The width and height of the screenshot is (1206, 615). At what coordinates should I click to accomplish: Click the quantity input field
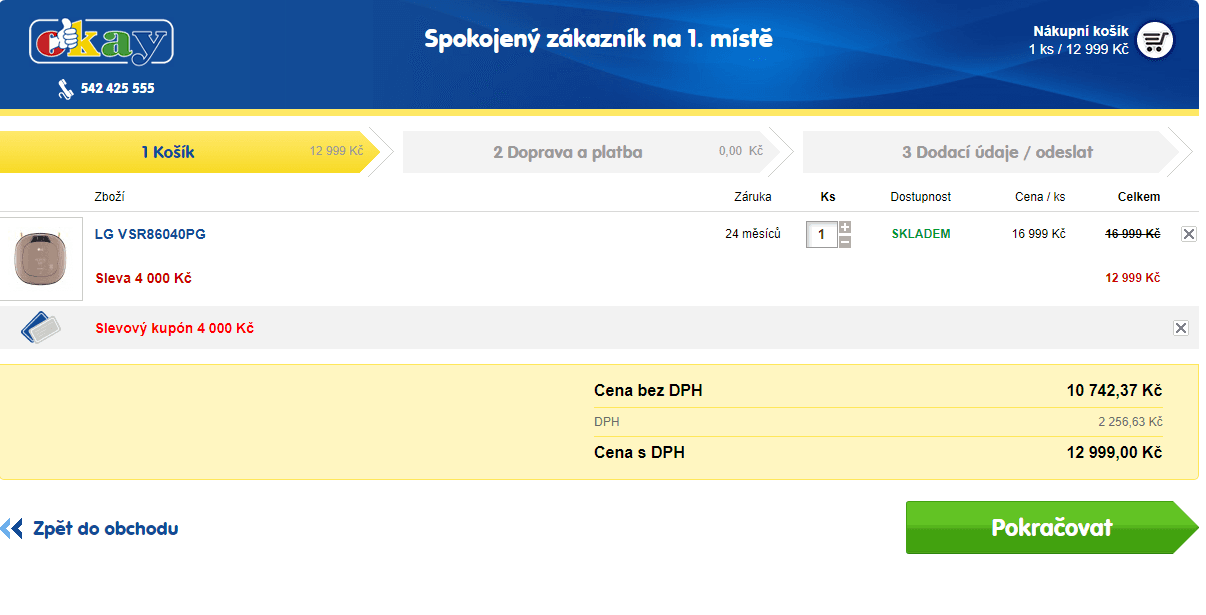tap(821, 235)
